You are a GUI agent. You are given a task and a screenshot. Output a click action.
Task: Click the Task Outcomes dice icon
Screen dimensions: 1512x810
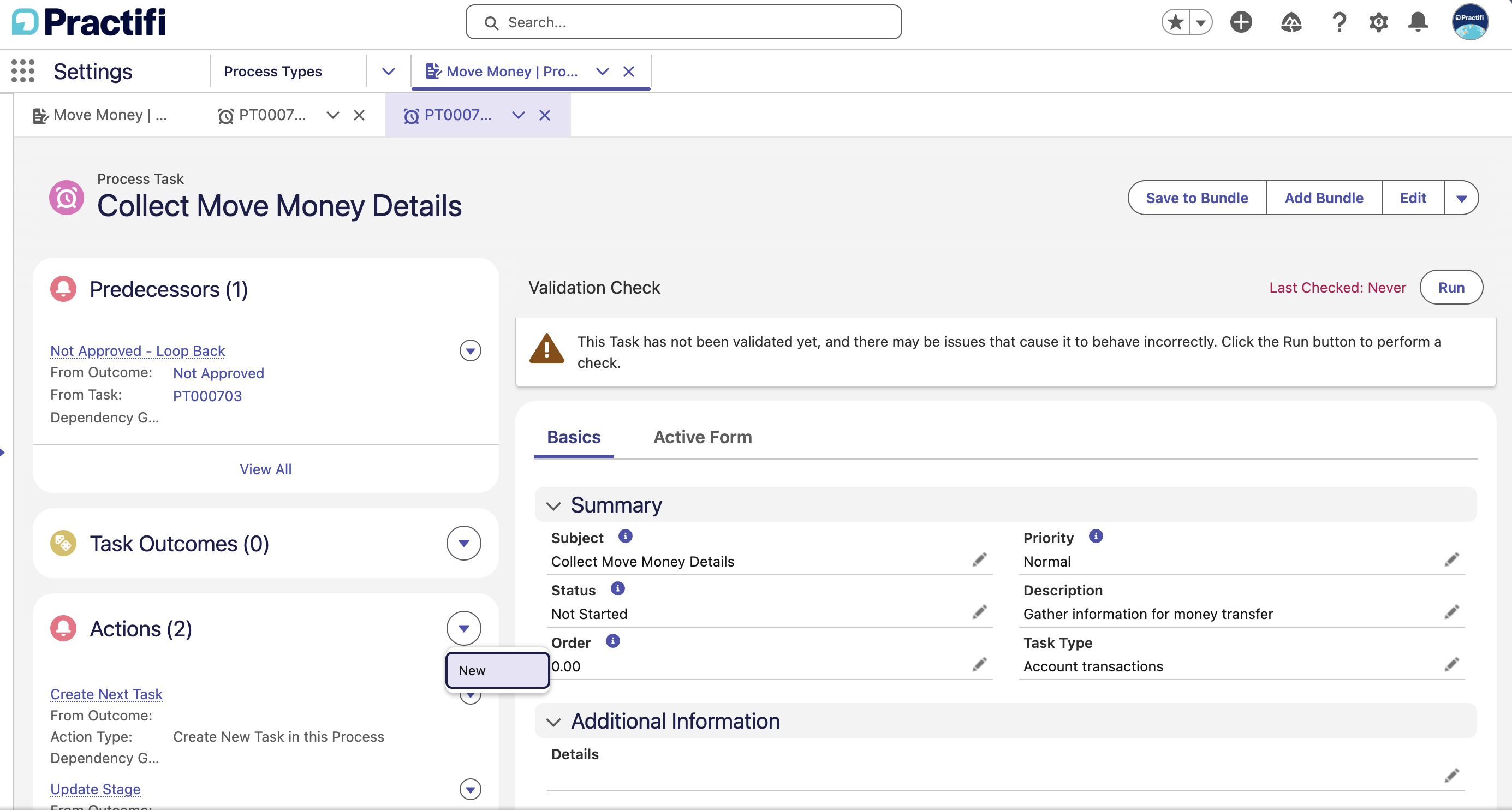[63, 543]
